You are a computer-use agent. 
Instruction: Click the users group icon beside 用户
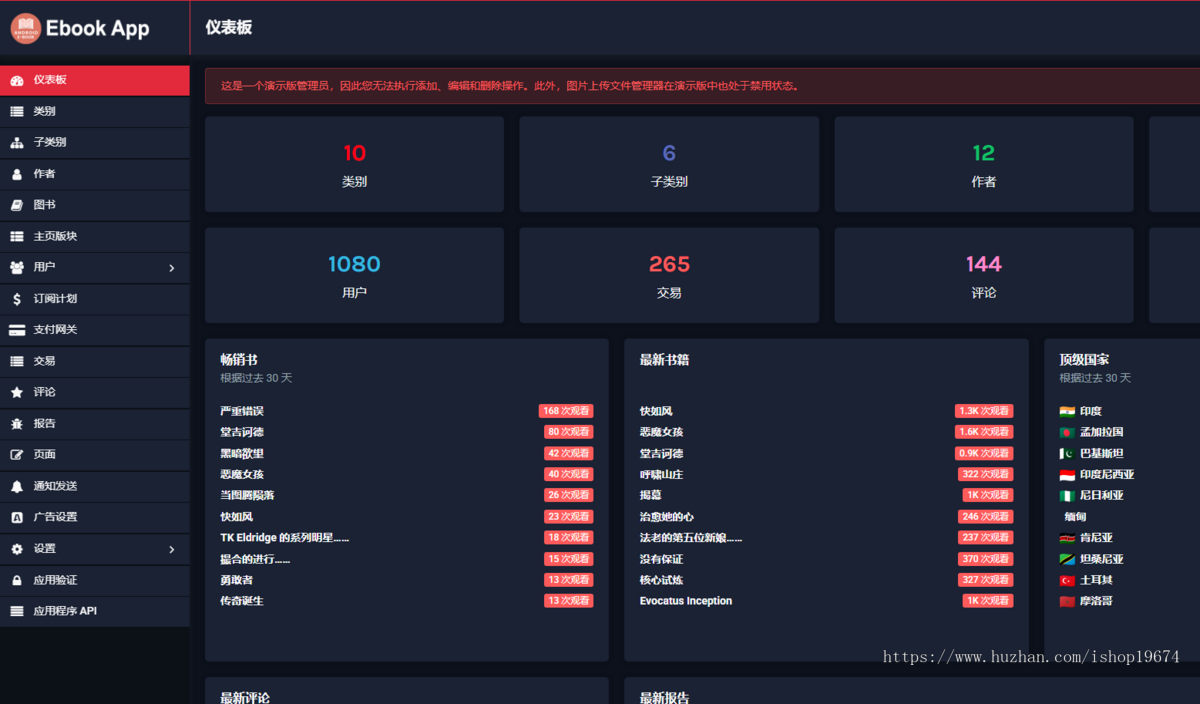coord(16,267)
